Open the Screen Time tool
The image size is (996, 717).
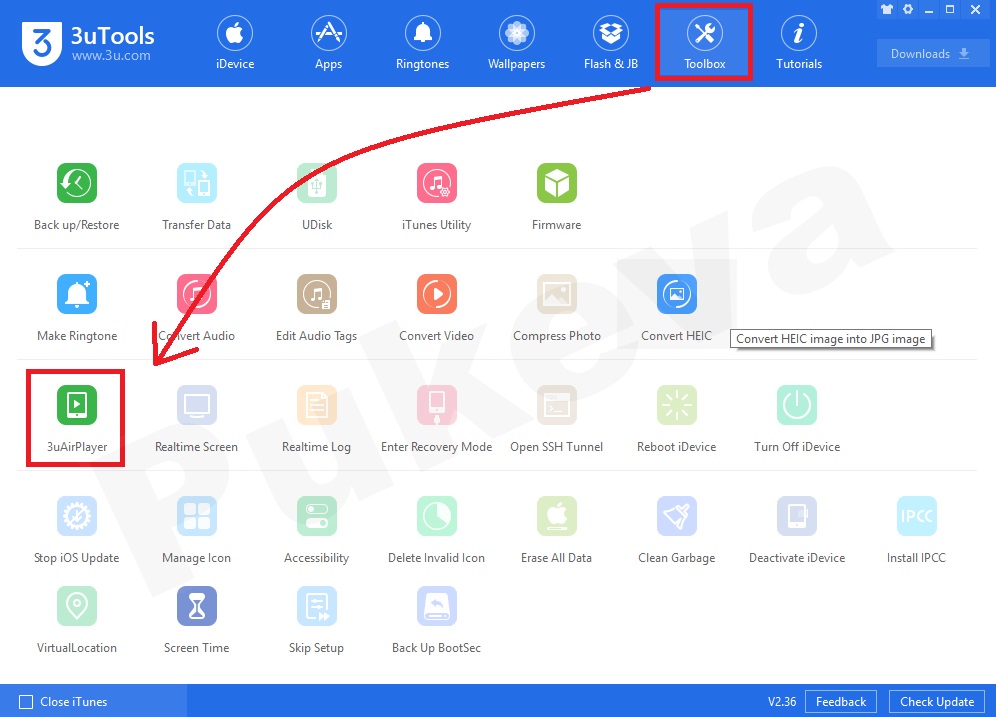point(196,620)
